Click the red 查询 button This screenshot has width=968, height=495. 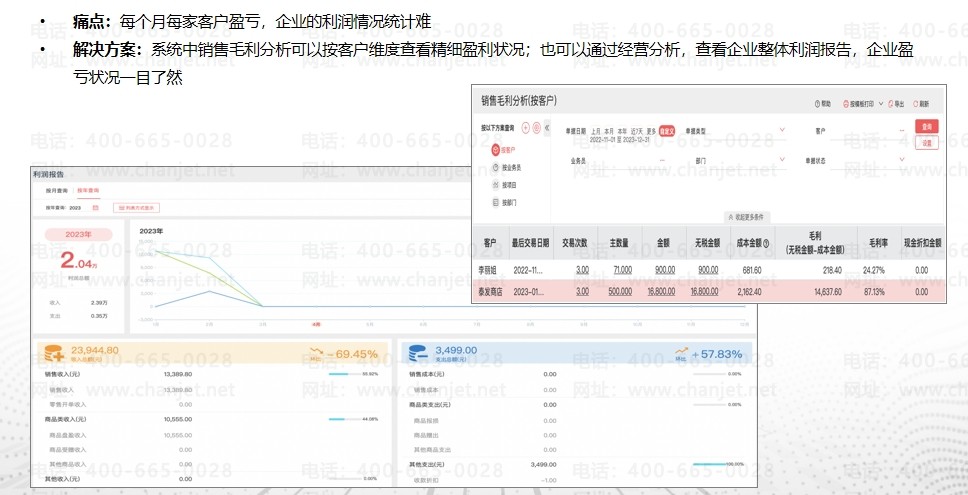(927, 128)
